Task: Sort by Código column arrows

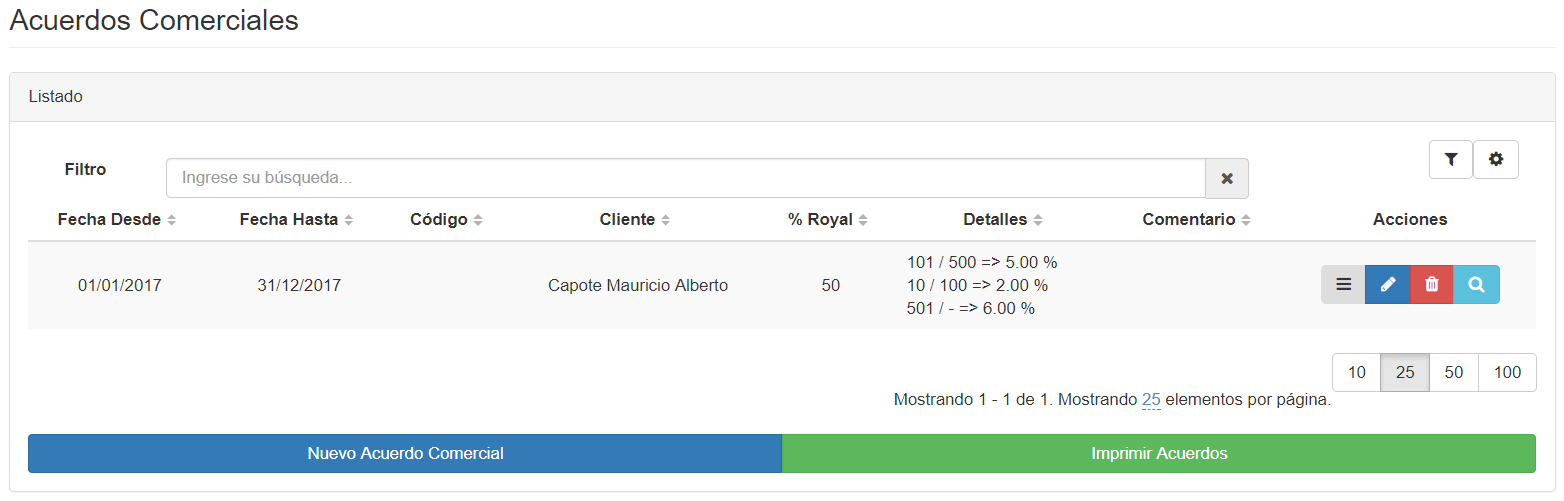Action: (x=478, y=220)
